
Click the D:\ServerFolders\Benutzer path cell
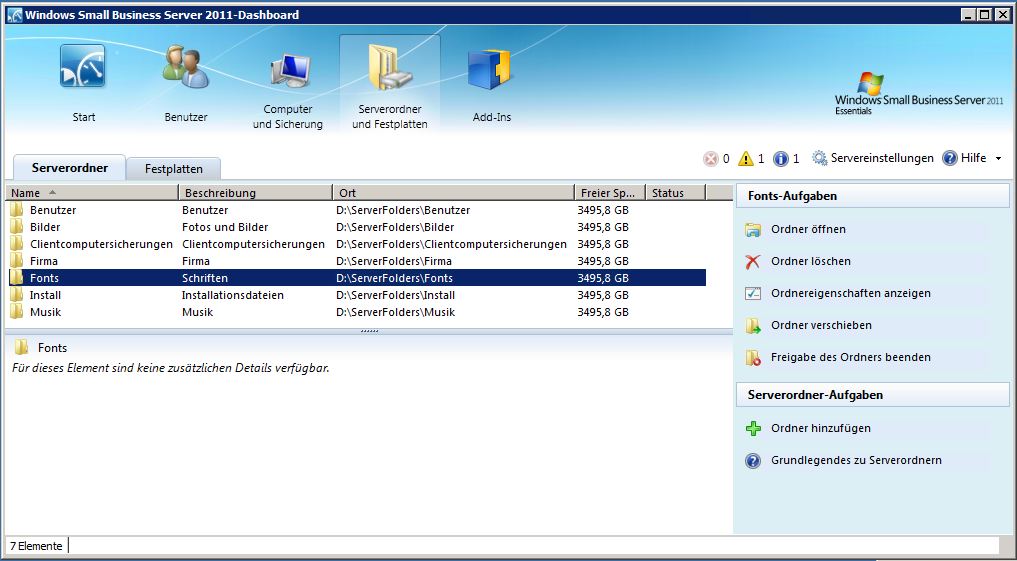(403, 210)
